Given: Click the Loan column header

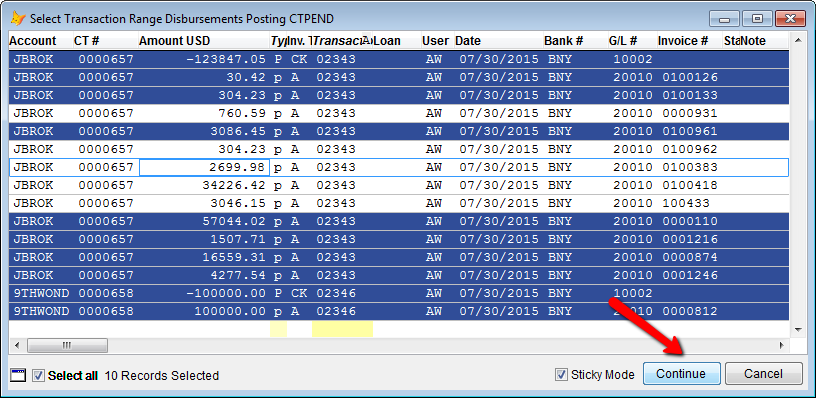Looking at the screenshot, I should (x=397, y=41).
